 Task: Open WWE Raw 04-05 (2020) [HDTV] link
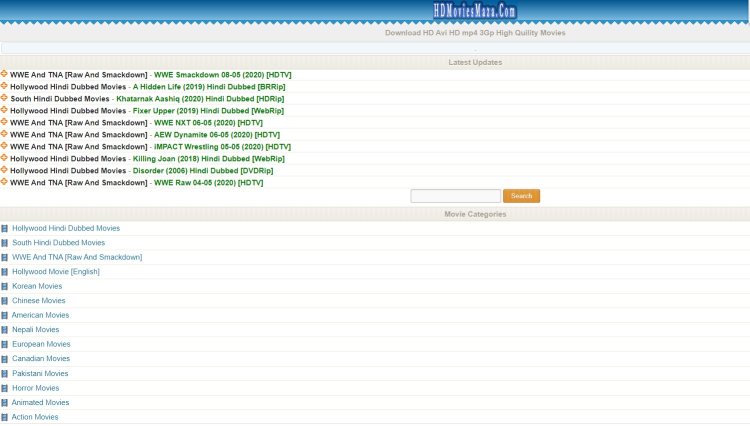(x=209, y=183)
